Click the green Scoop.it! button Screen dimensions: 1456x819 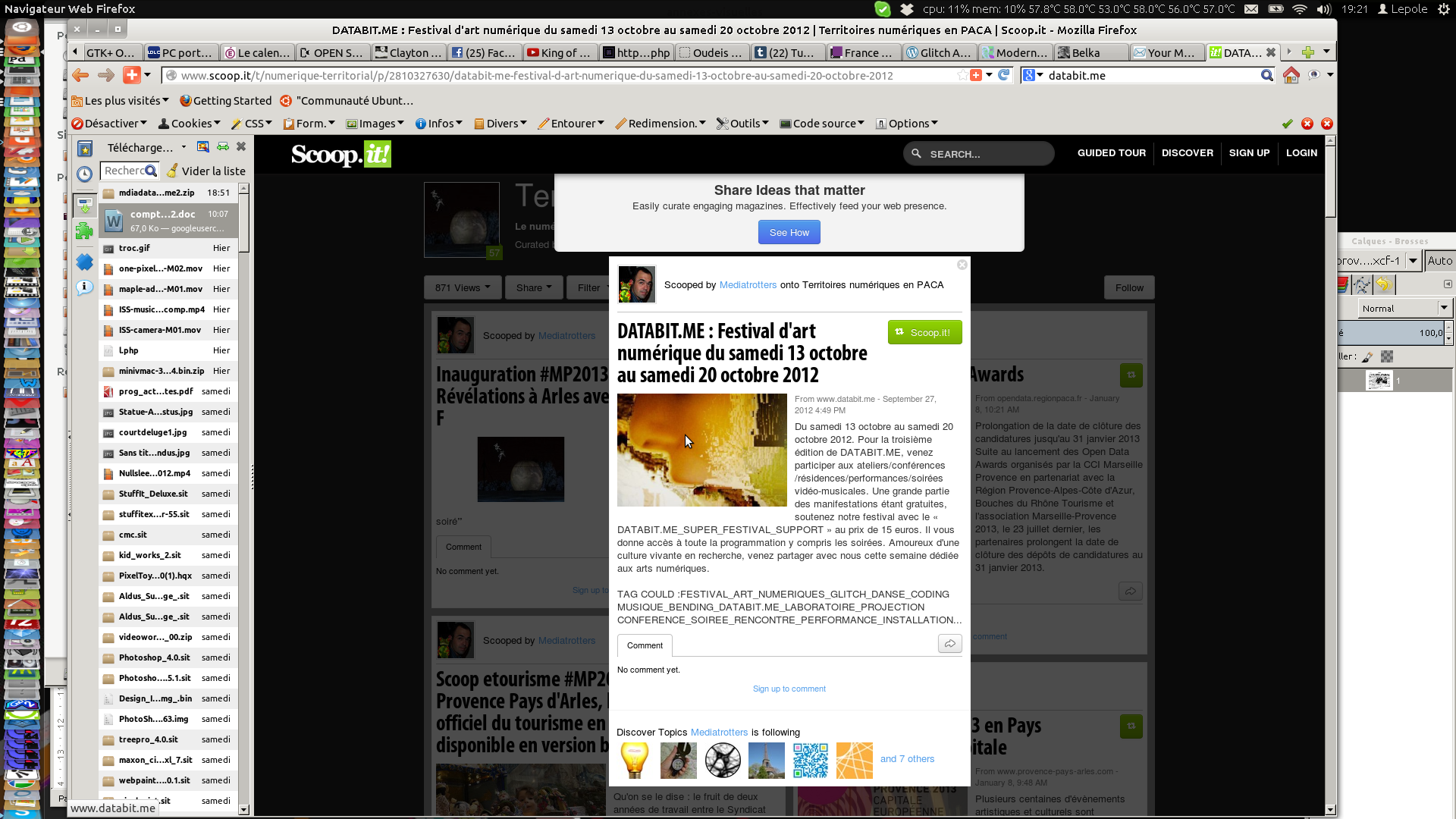[x=924, y=332]
